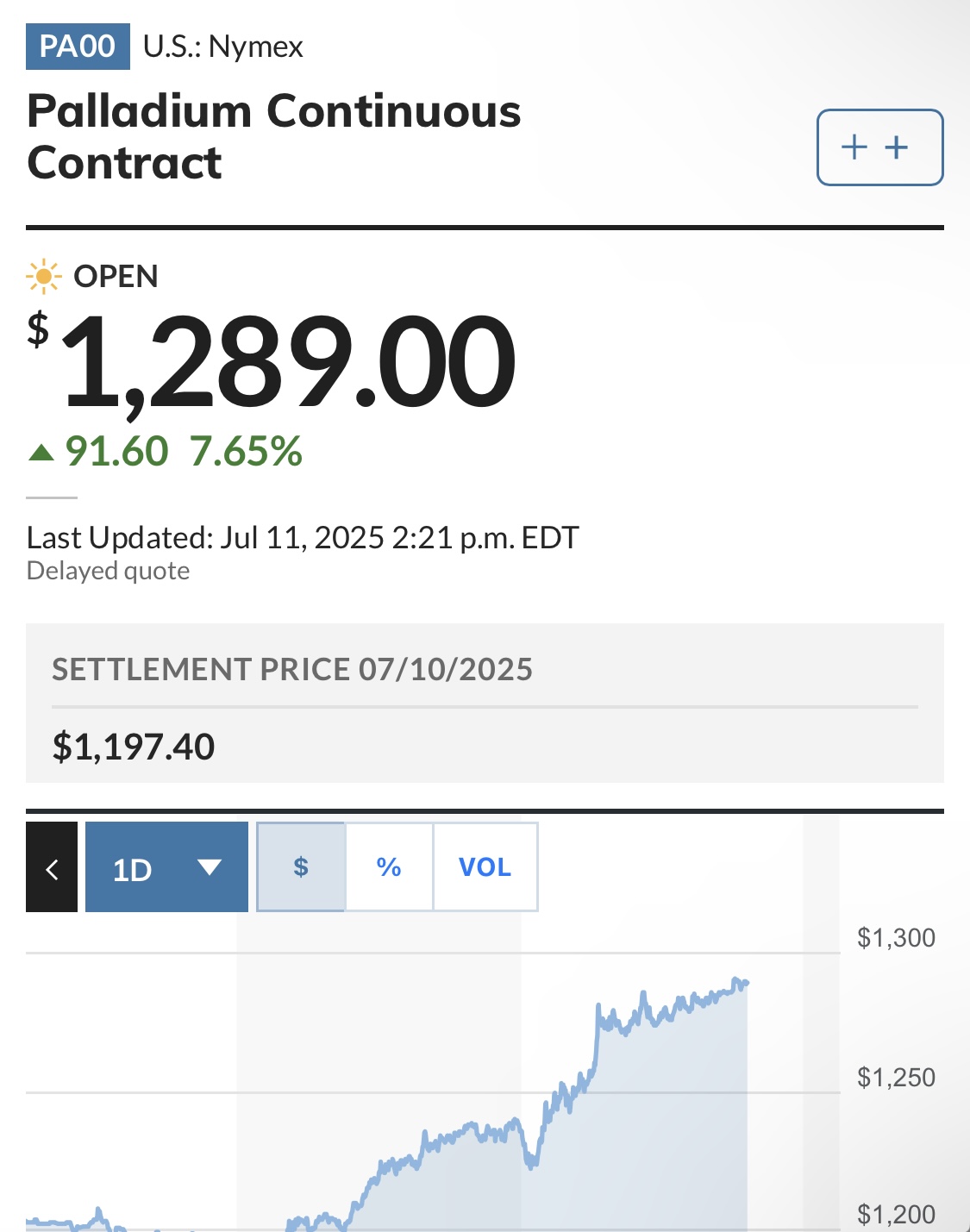Click the $1,289.00 current price
The image size is (970, 1232).
pyautogui.click(x=272, y=362)
